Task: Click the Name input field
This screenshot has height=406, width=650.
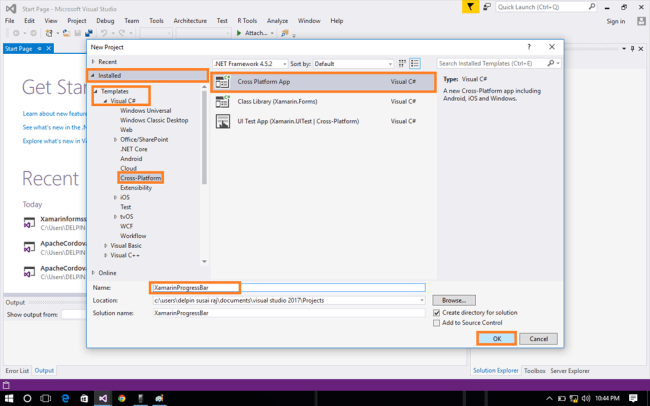Action: (289, 287)
